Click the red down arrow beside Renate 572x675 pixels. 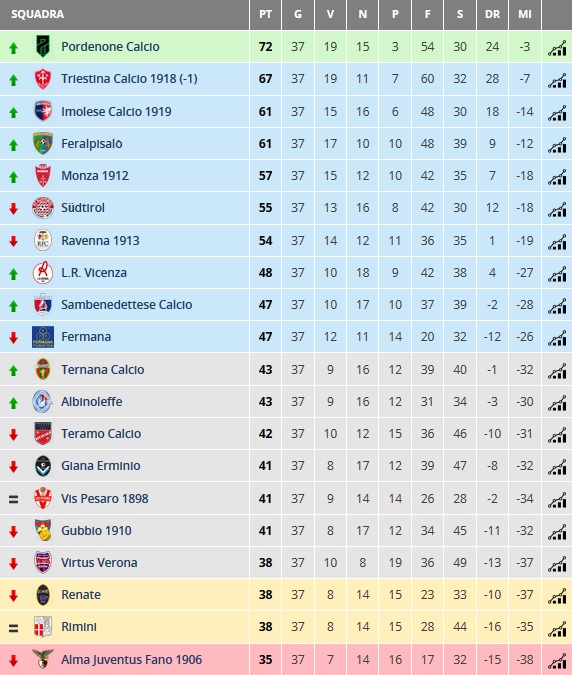point(13,595)
